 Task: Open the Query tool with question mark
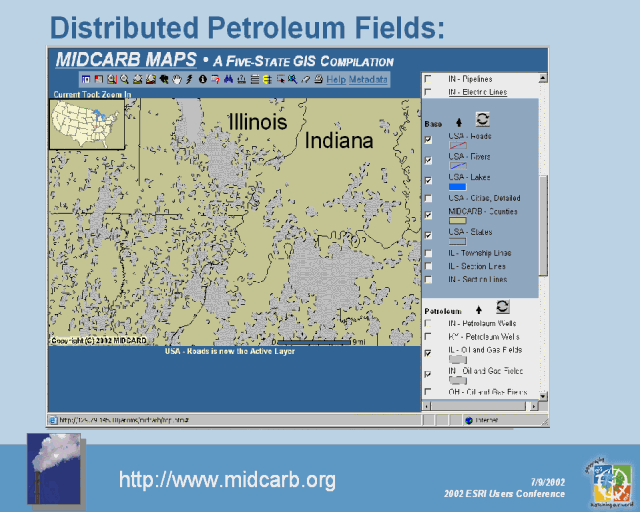click(x=215, y=79)
